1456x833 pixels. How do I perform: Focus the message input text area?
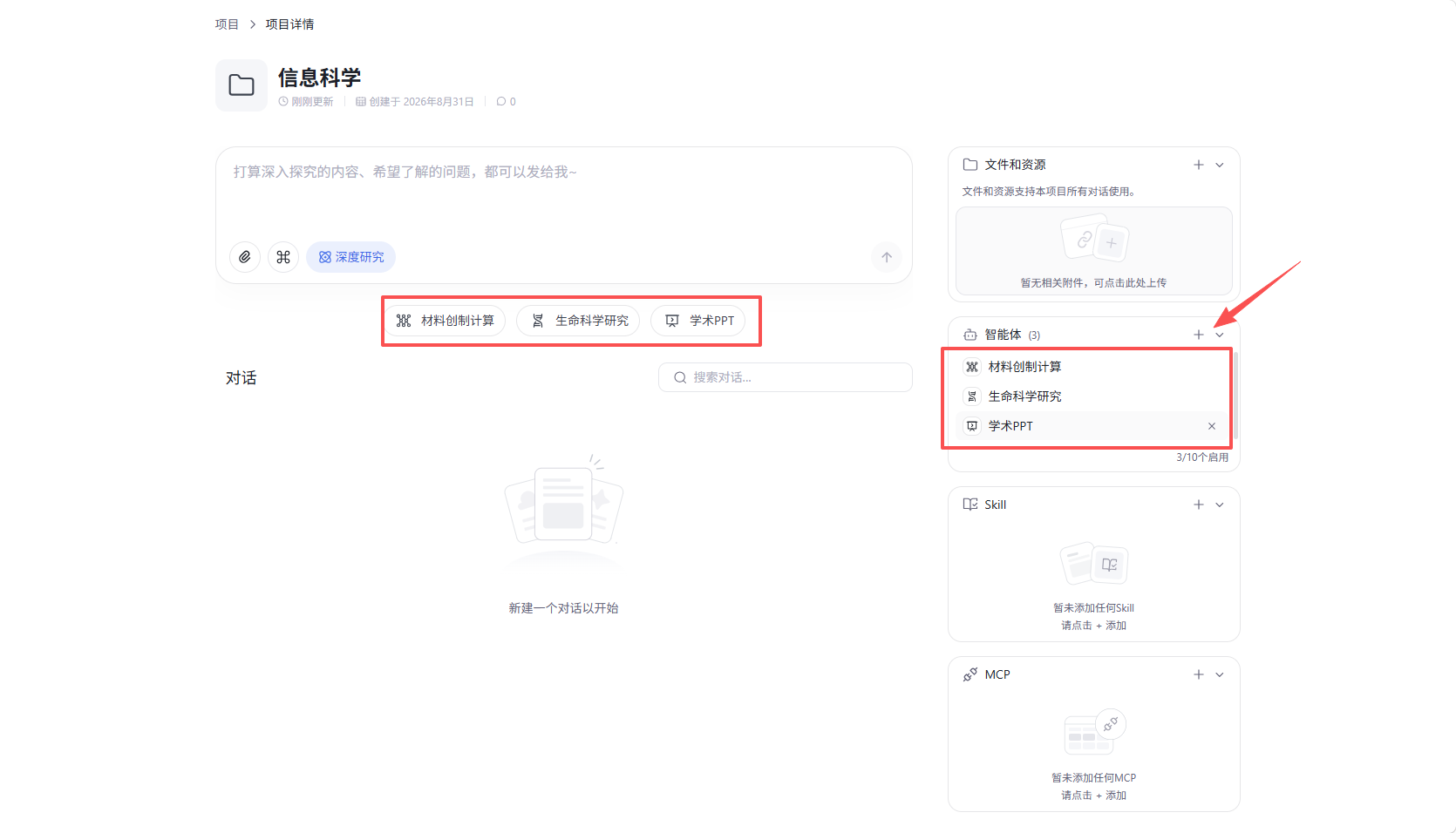click(x=564, y=192)
